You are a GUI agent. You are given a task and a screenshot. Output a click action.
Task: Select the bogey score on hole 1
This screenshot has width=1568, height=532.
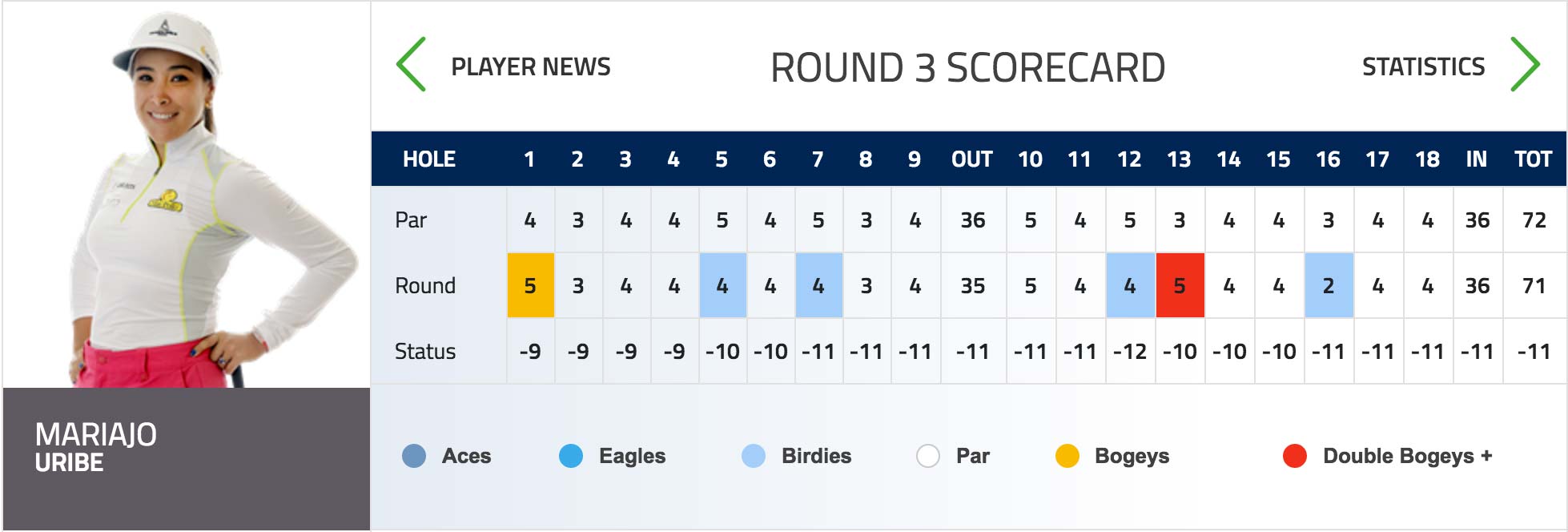(530, 285)
